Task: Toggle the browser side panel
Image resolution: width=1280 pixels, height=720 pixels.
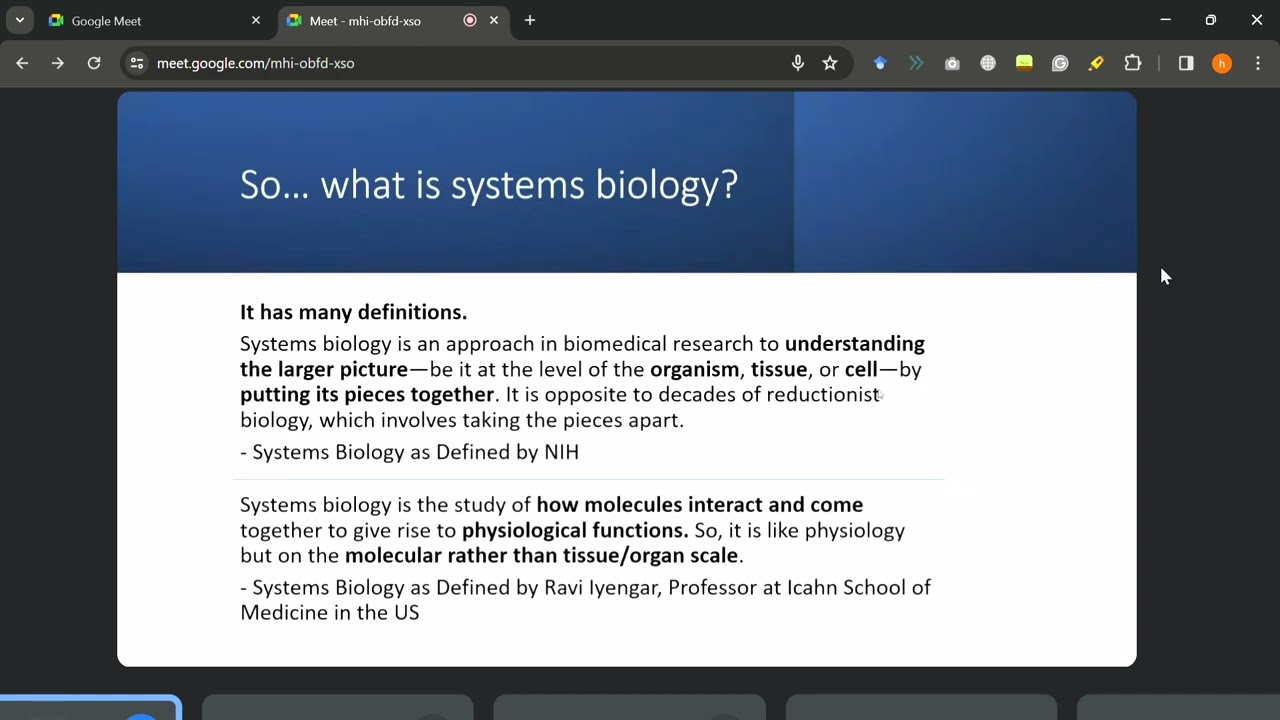Action: 1186,63
